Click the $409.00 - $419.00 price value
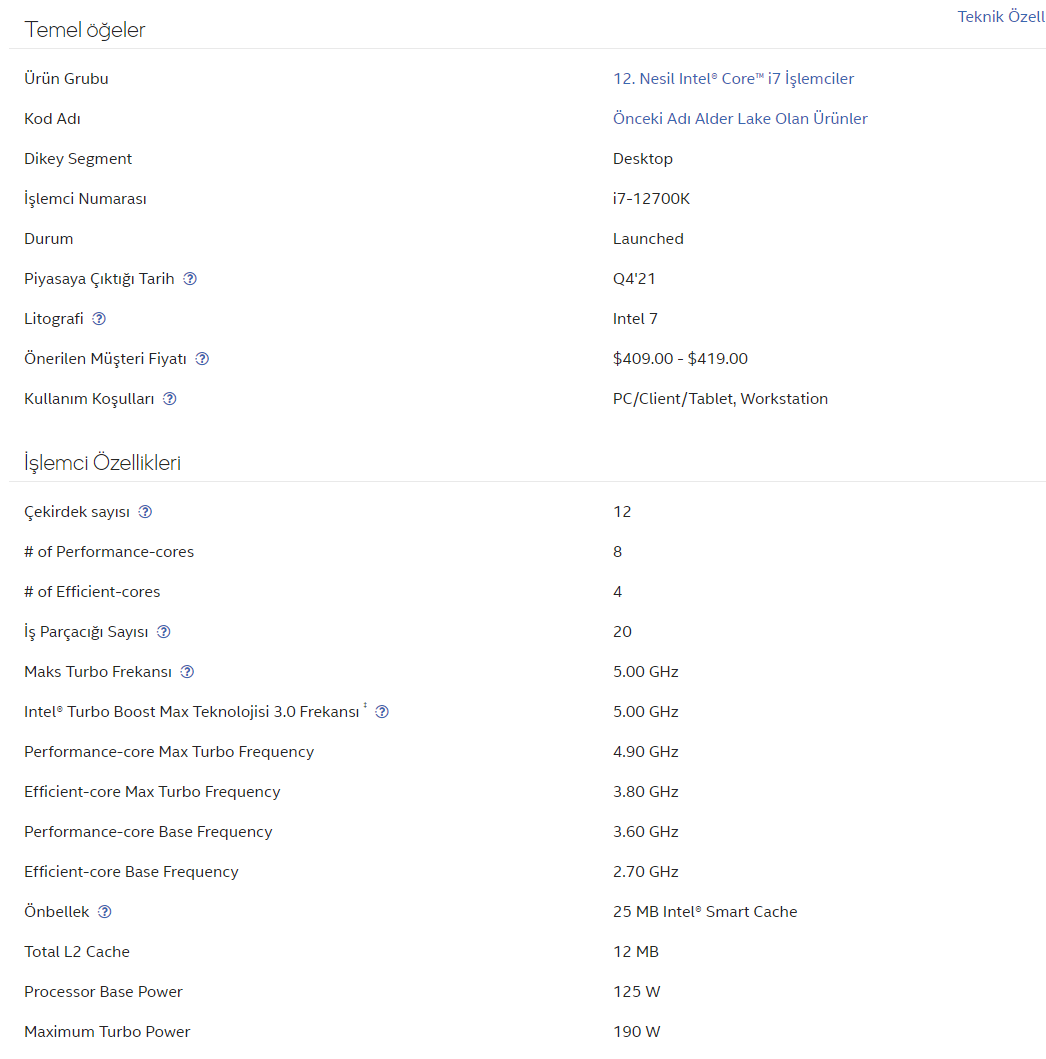1046x1059 pixels. tap(680, 359)
